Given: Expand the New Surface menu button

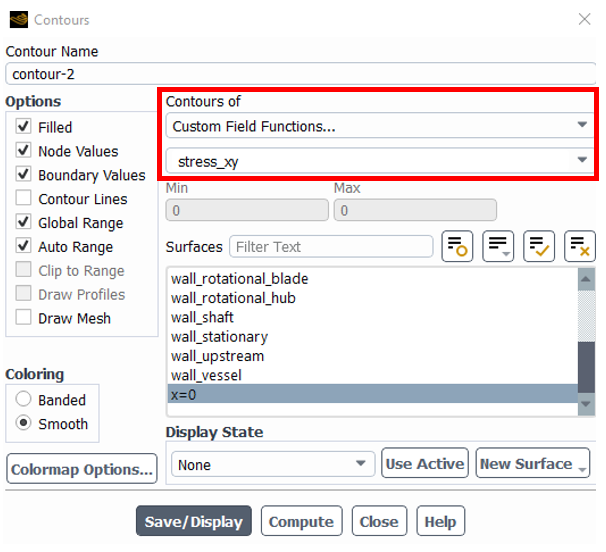Looking at the screenshot, I should click(533, 463).
